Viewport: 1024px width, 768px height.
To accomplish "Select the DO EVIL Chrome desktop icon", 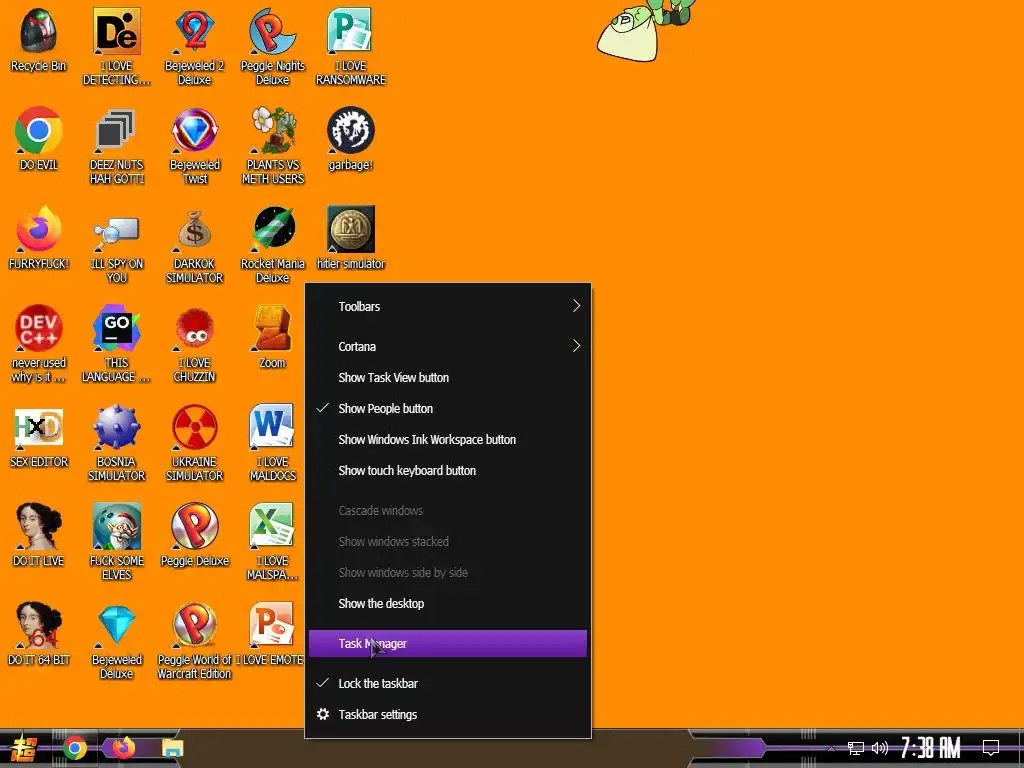I will tap(39, 130).
